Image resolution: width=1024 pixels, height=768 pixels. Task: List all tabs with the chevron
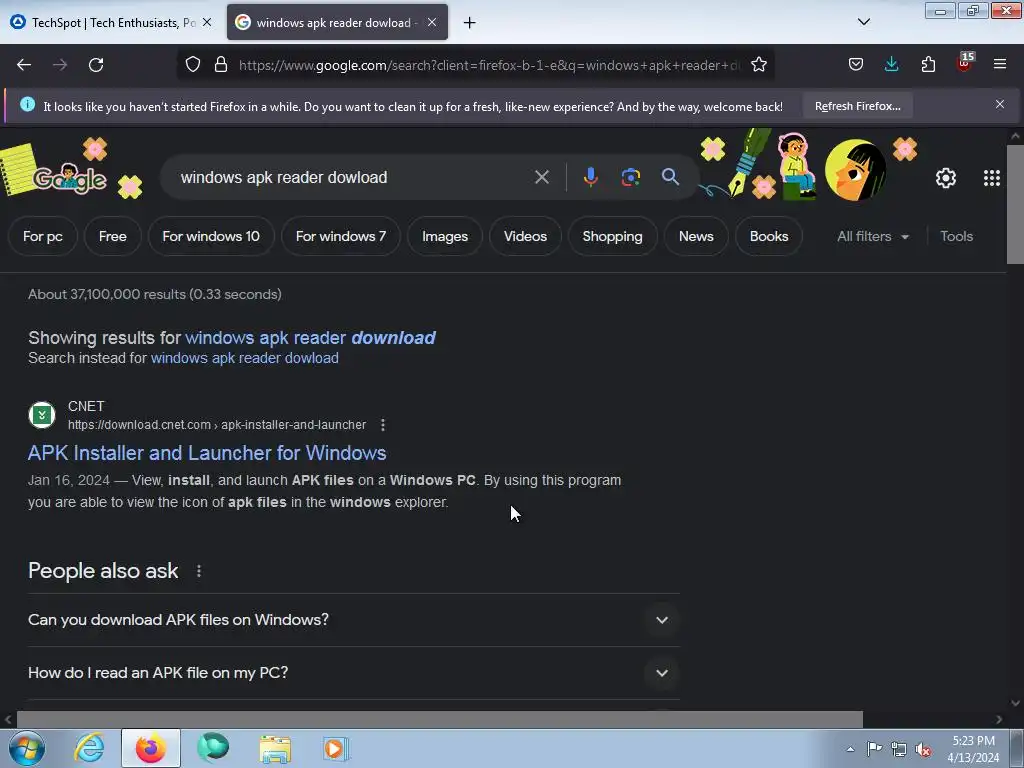click(x=863, y=22)
